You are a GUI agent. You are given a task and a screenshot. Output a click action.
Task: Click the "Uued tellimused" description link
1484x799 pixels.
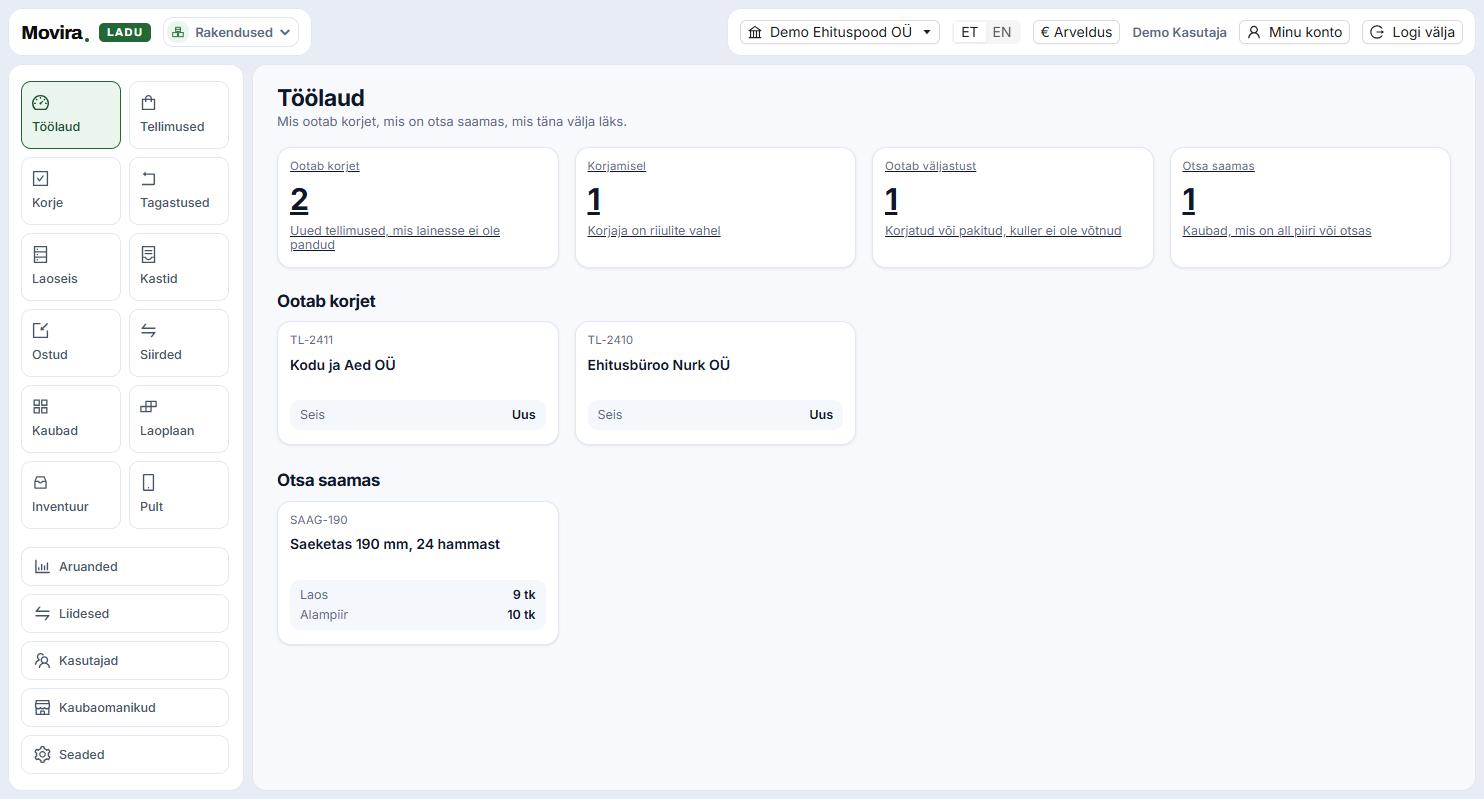click(395, 238)
